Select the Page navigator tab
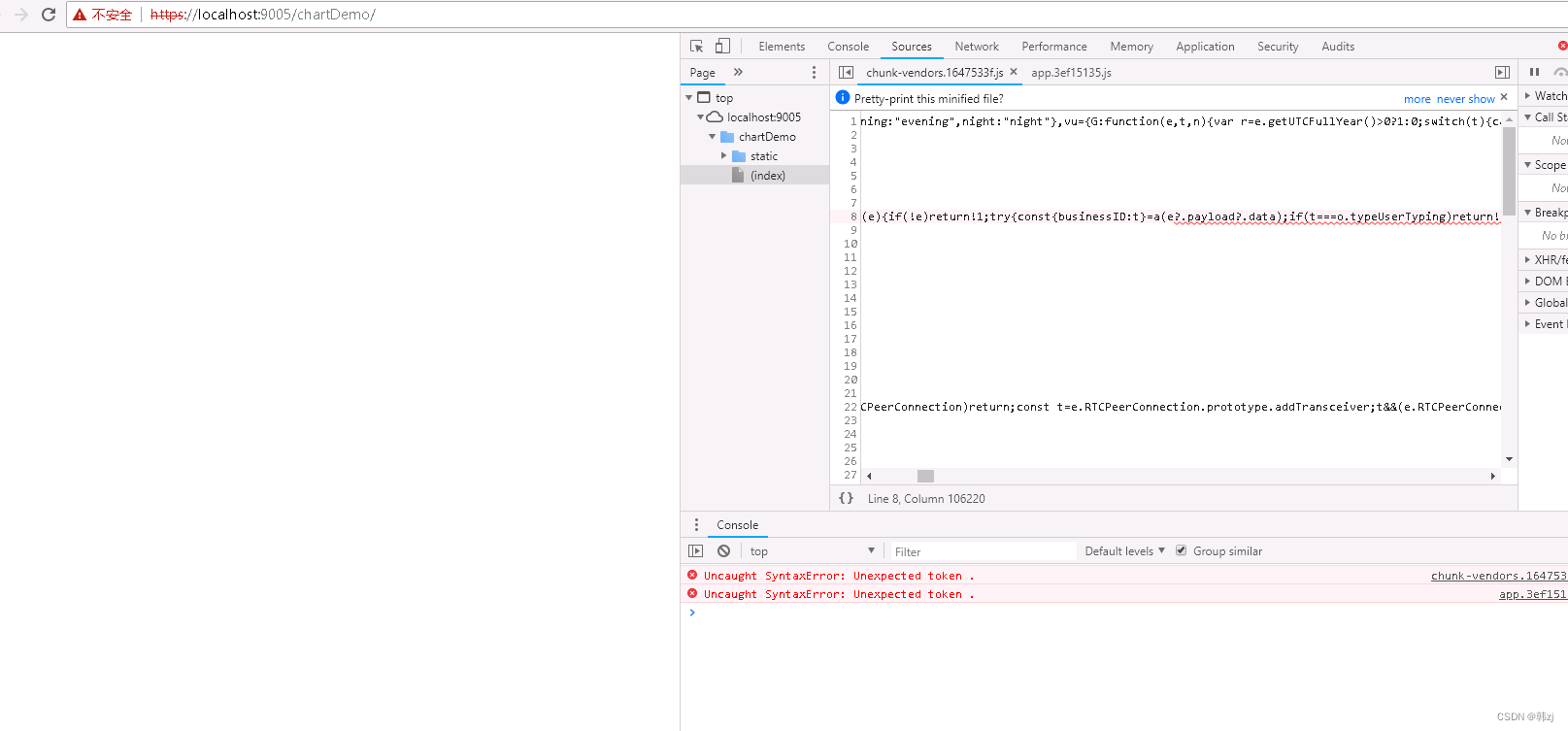Image resolution: width=1568 pixels, height=731 pixels. (x=702, y=73)
